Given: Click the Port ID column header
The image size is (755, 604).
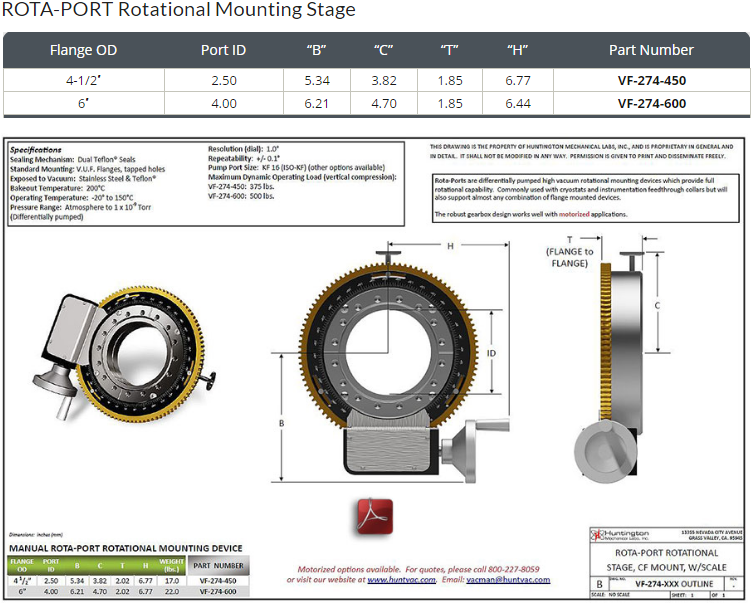Looking at the screenshot, I should click(223, 50).
